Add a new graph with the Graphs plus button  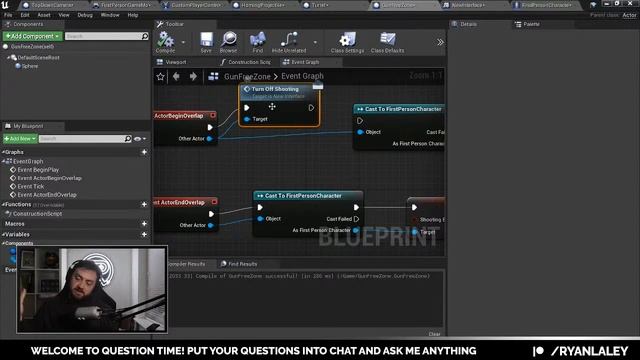(x=144, y=152)
